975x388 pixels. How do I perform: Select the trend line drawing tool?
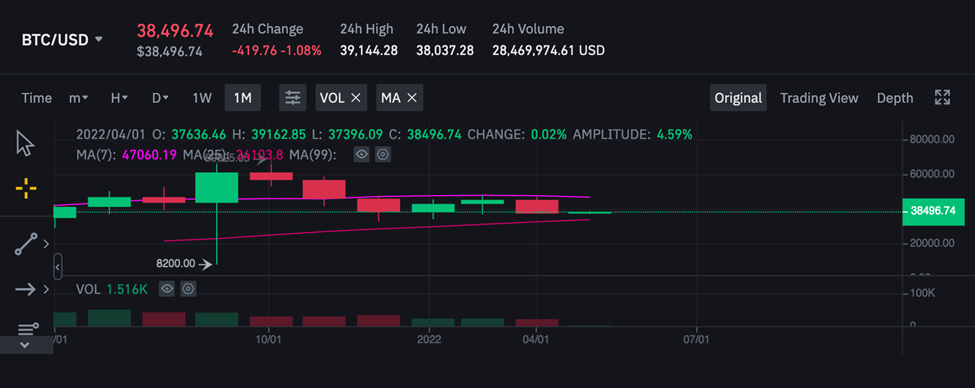pyautogui.click(x=25, y=244)
